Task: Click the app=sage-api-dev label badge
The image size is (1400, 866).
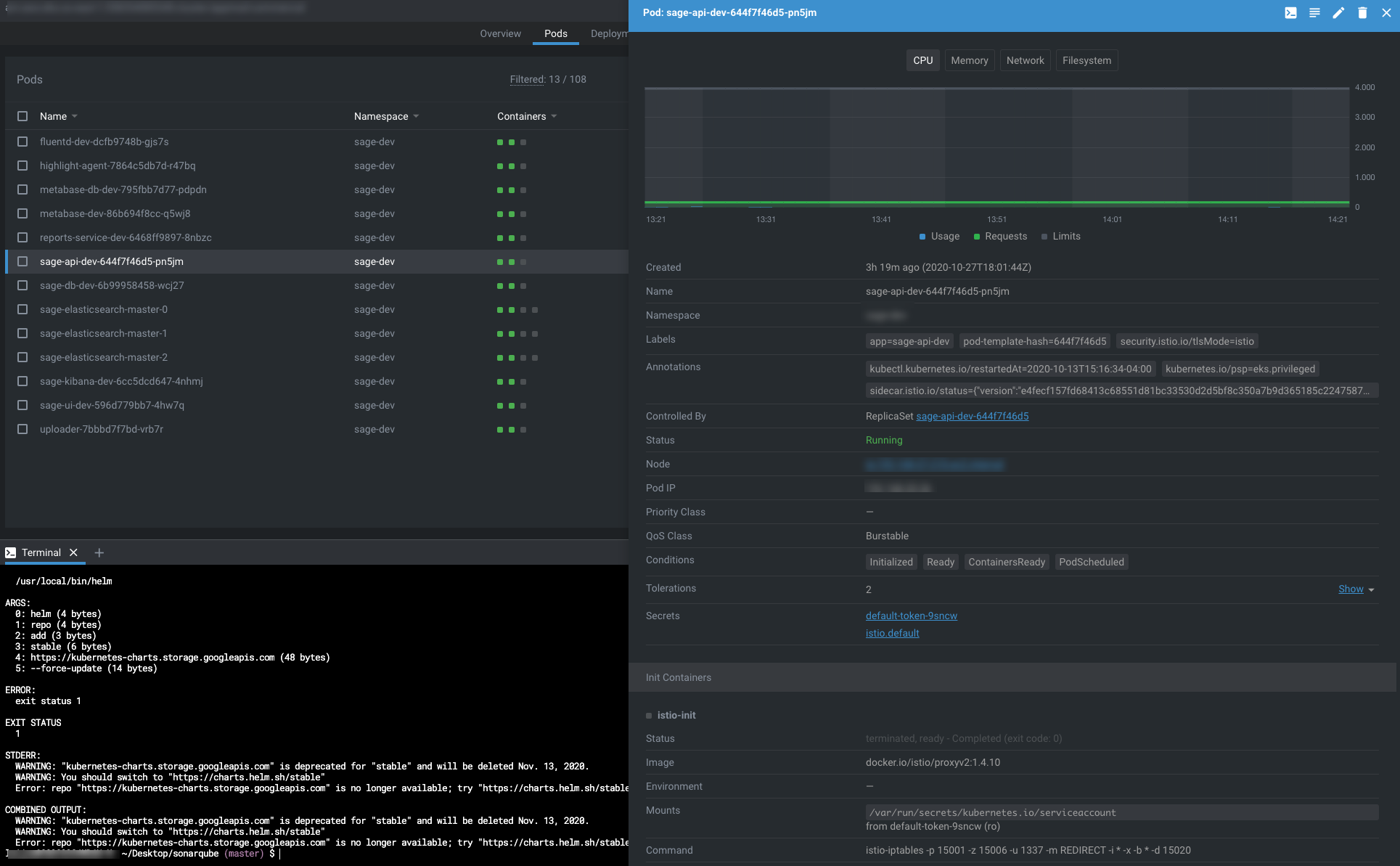Action: click(909, 341)
